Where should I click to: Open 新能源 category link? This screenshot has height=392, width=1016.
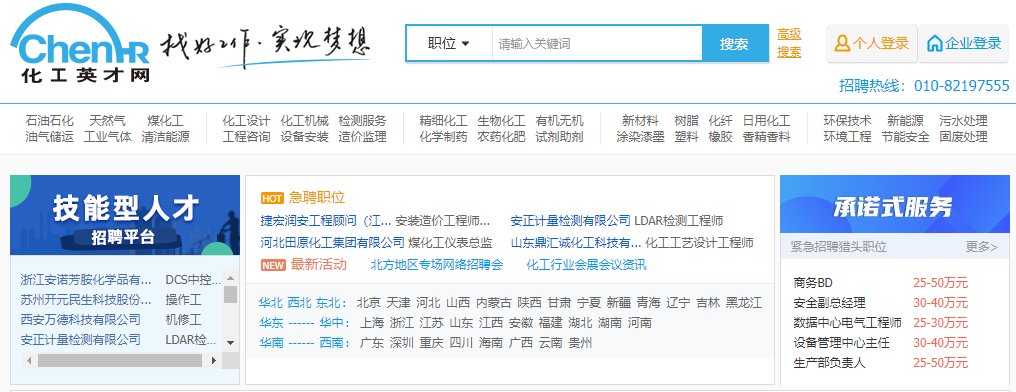906,121
